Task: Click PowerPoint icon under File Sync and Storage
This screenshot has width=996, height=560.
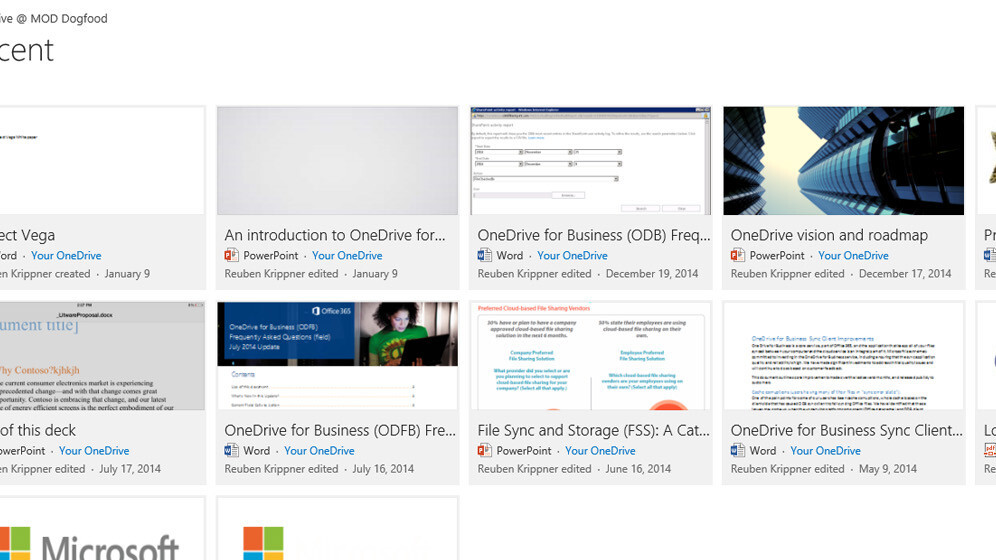Action: point(484,451)
